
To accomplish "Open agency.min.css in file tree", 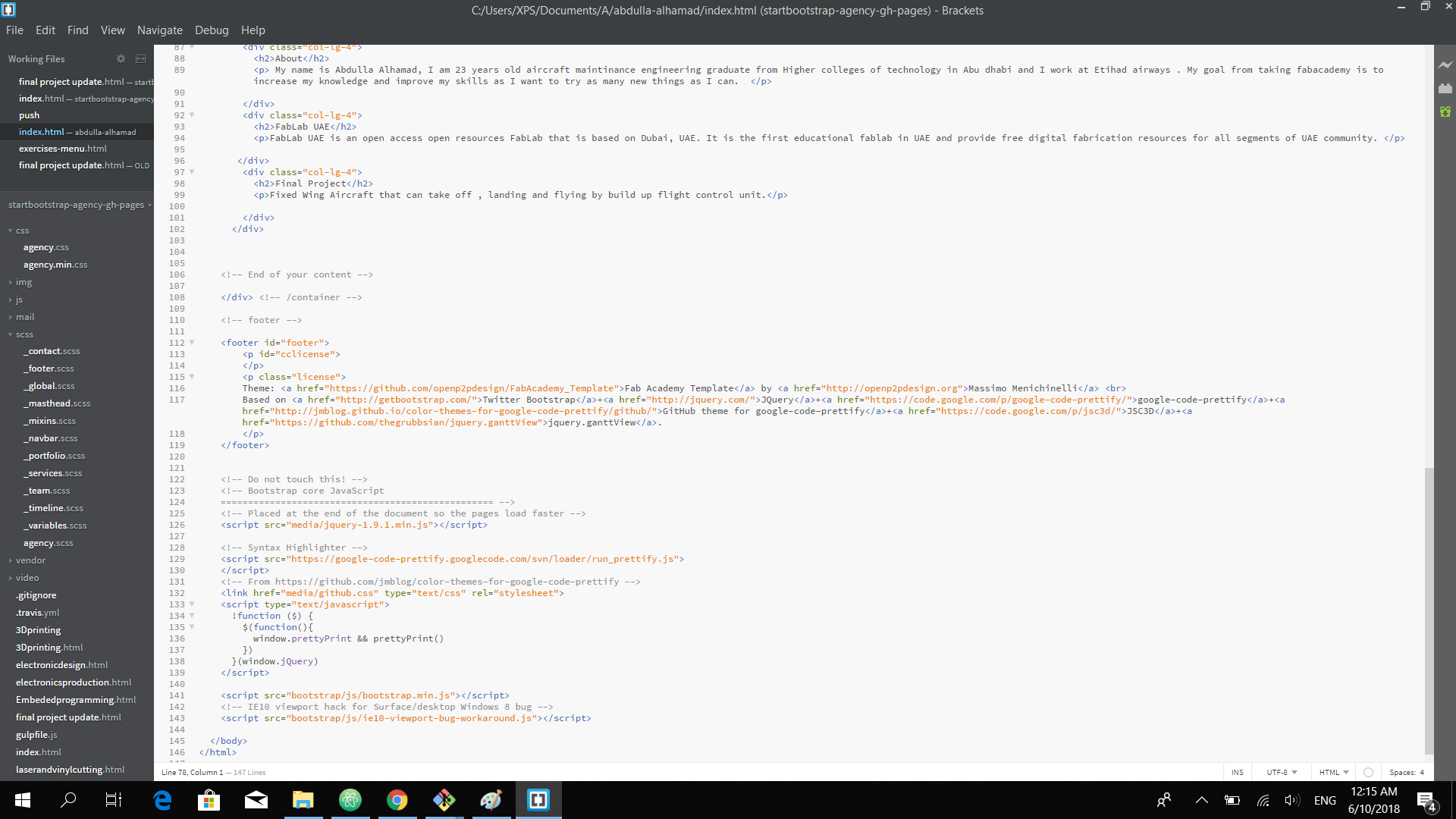I will point(55,265).
